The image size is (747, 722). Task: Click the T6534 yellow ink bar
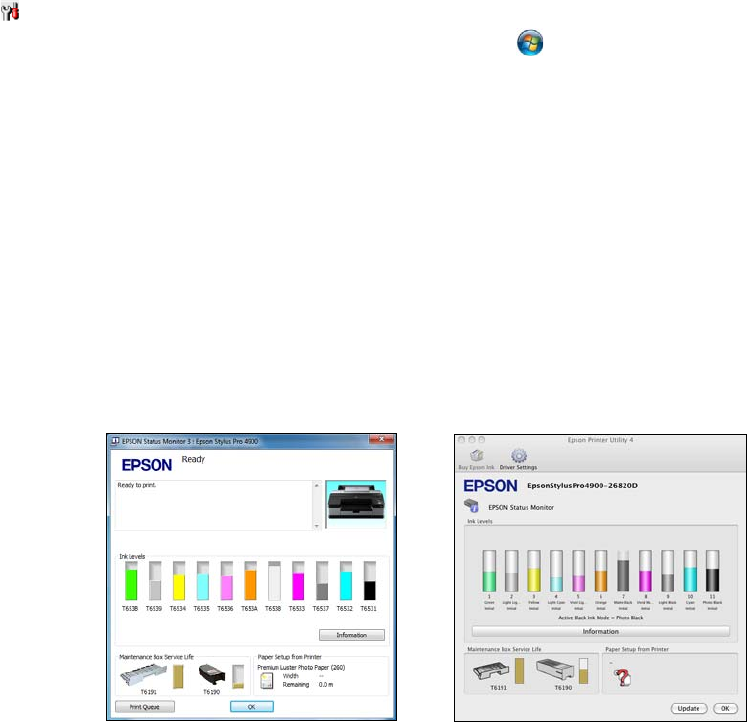(179, 581)
